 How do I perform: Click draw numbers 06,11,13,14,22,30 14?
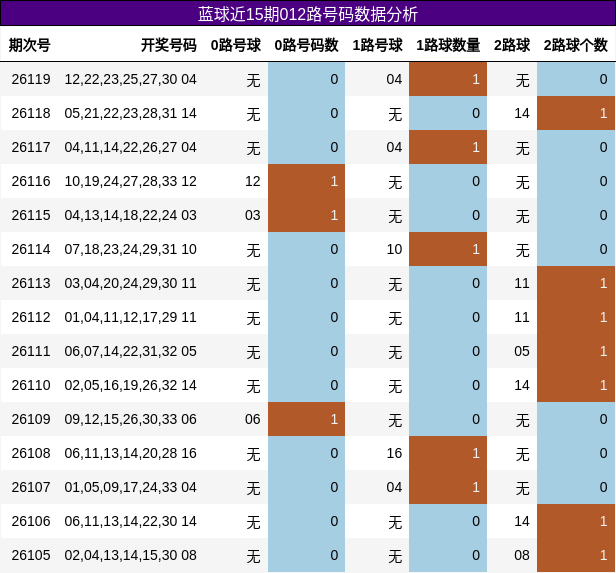(x=130, y=522)
